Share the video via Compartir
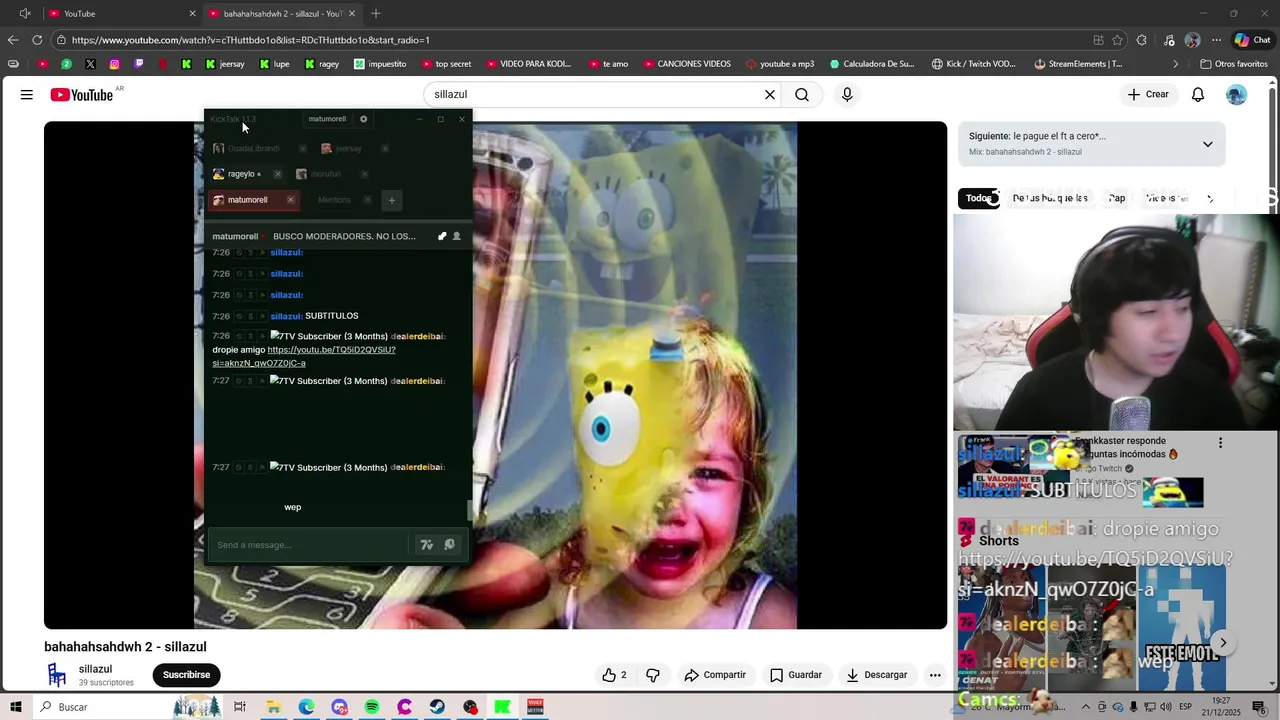Screen dimensions: 1280x720 [715, 675]
